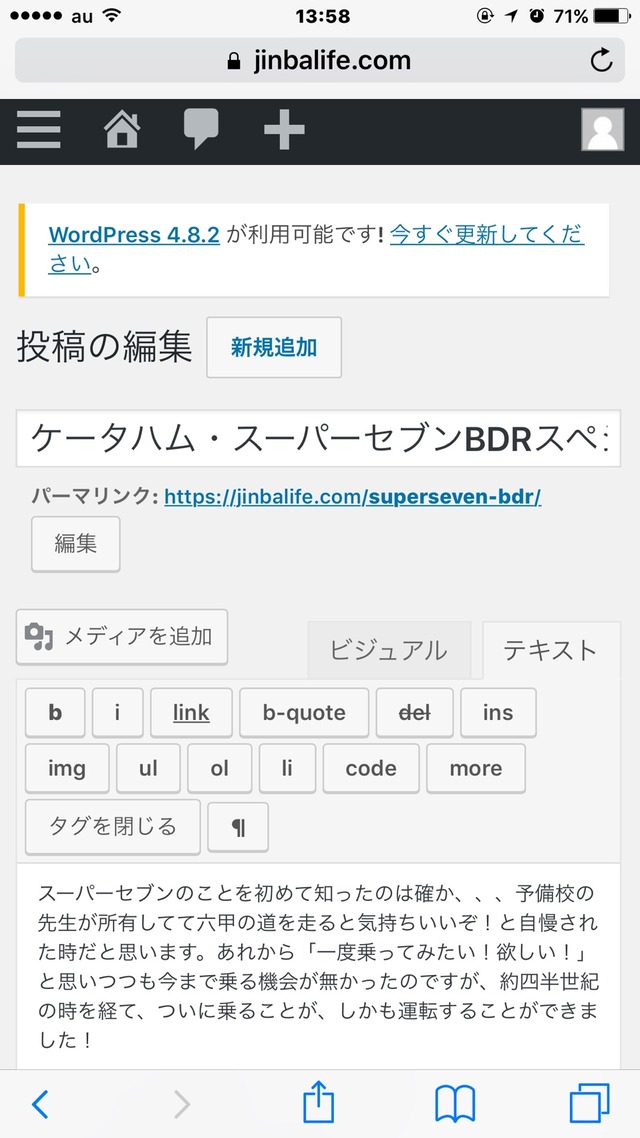Follow the 今すぐ更新してください link
The height and width of the screenshot is (1138, 640).
point(486,235)
